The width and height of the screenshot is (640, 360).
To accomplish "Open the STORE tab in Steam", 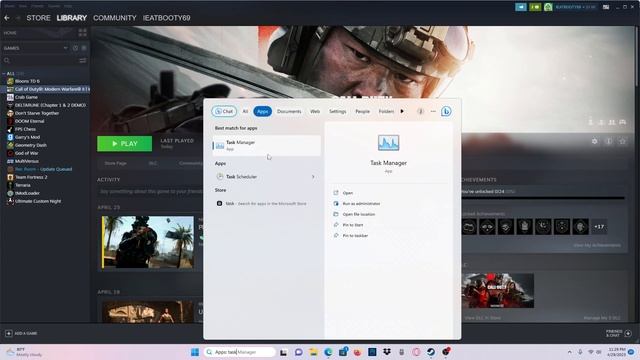I will tap(38, 18).
